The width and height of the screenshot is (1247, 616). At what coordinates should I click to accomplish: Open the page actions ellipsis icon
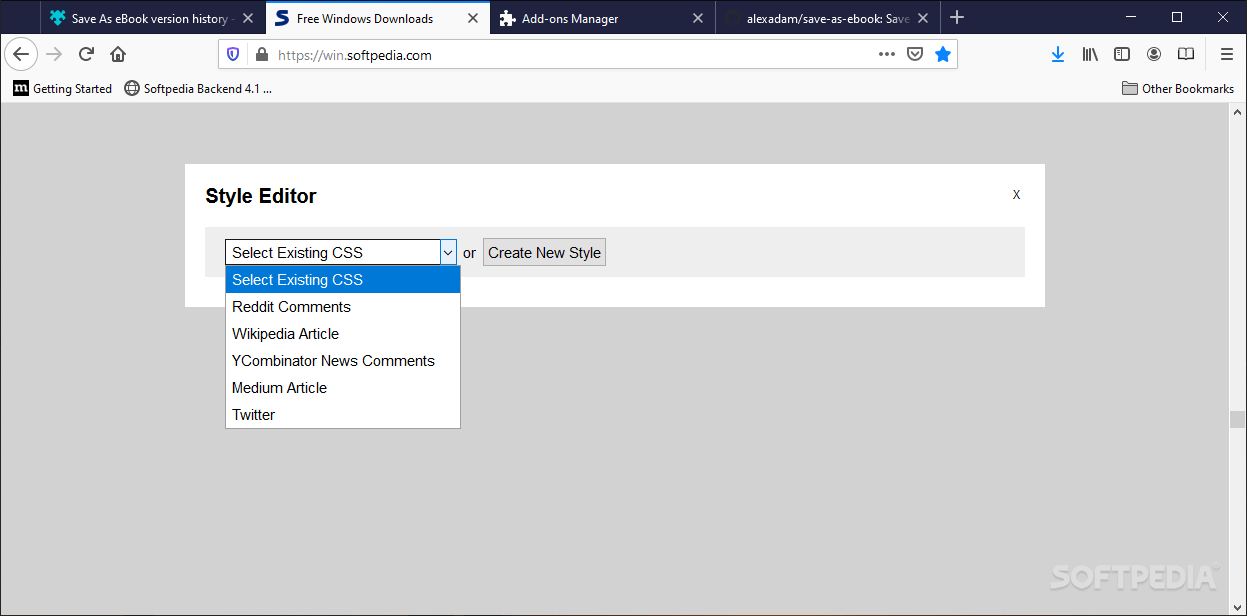[886, 54]
